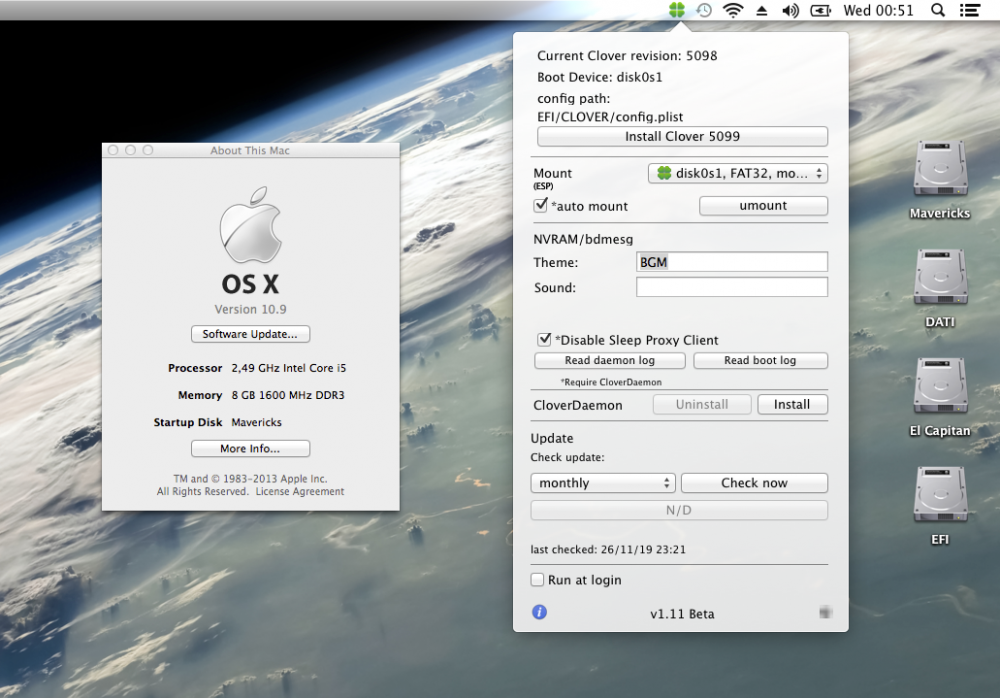Click CloverDaemon Uninstall button

(702, 405)
